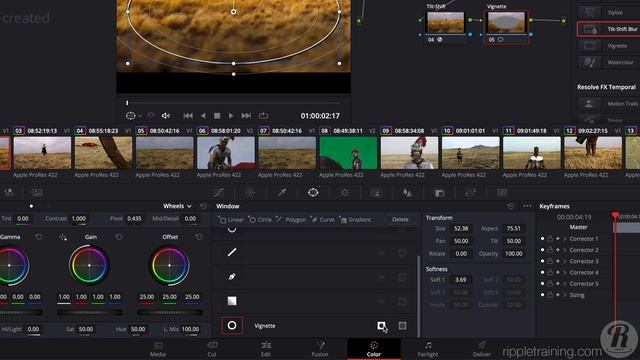Toggle lock on Corrector 1 track

(550, 239)
